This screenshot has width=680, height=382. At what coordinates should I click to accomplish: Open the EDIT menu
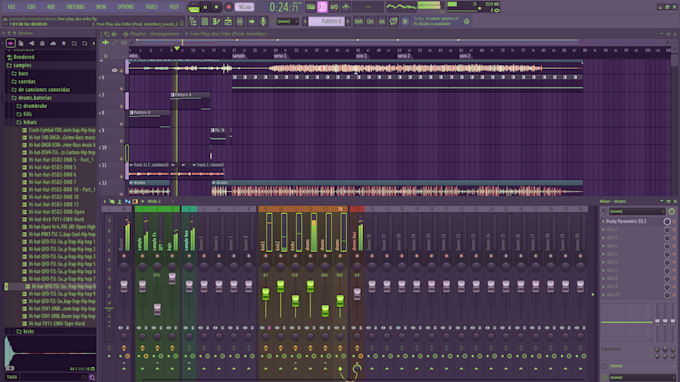coord(31,7)
